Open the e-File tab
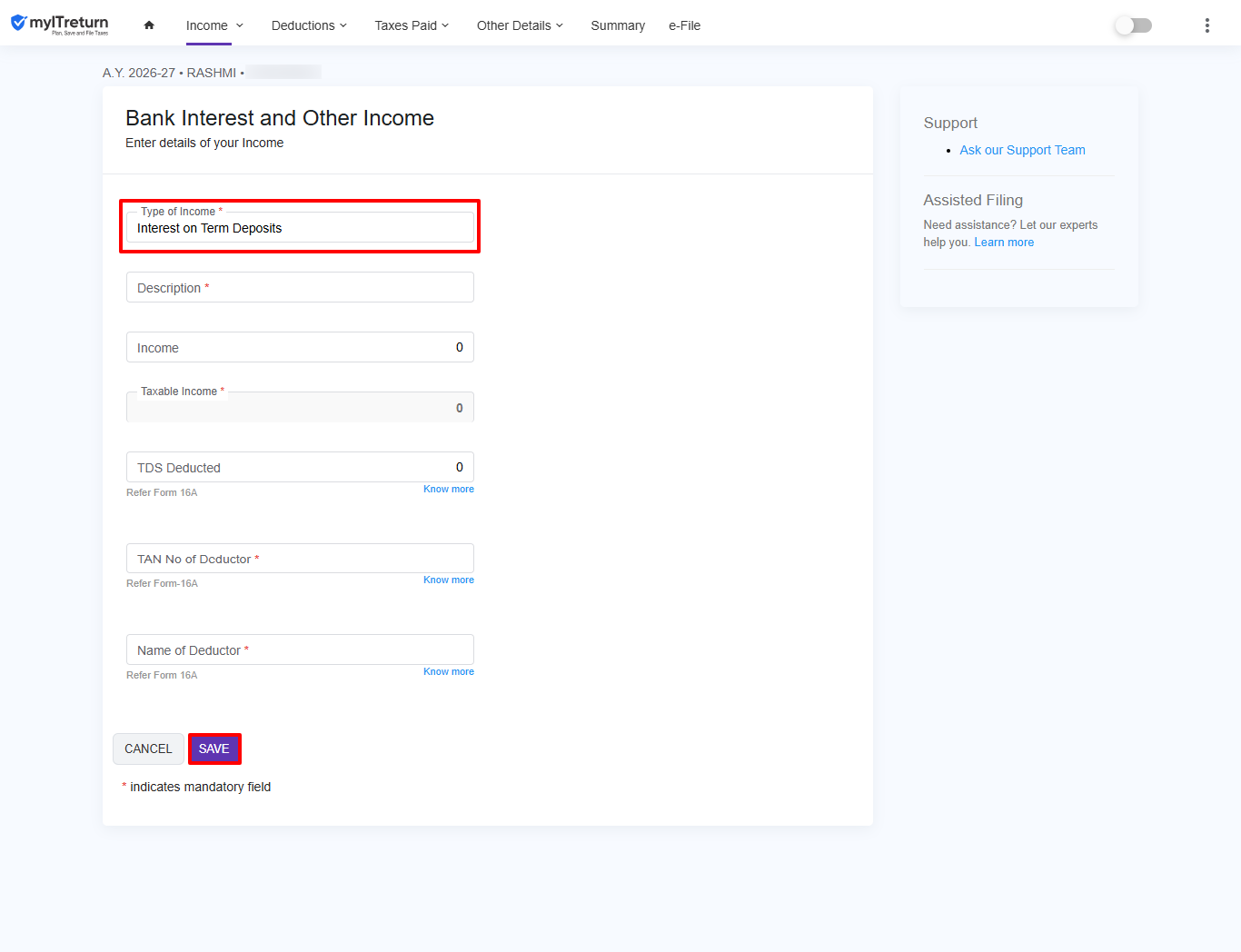Viewport: 1241px width, 952px height. coord(684,25)
